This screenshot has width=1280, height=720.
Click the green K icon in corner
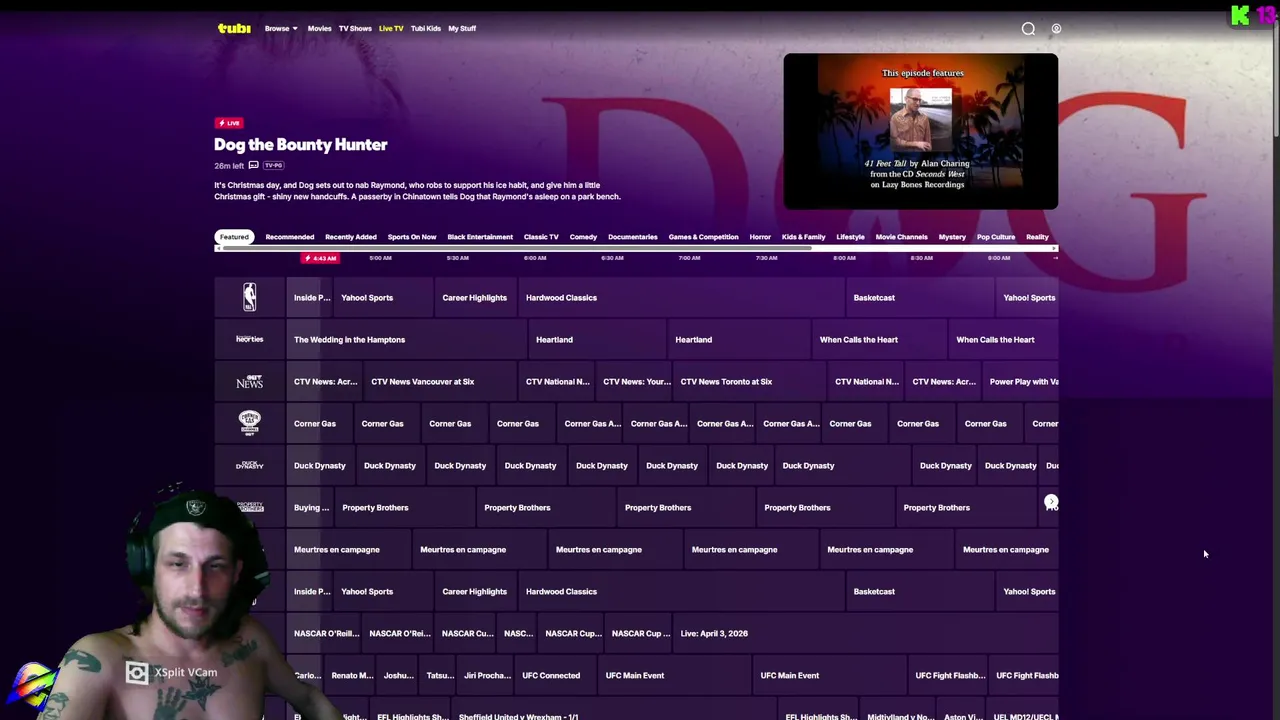pos(1240,15)
